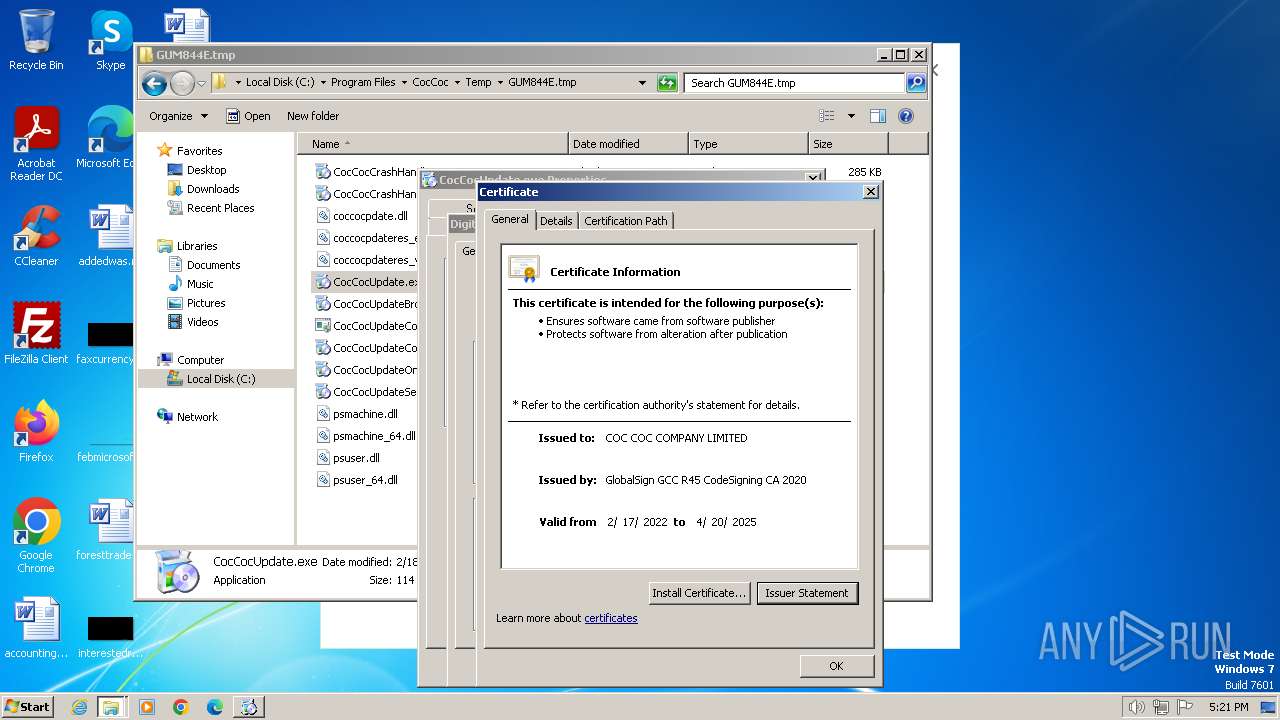Open the Videos library
The height and width of the screenshot is (720, 1280).
[x=202, y=322]
